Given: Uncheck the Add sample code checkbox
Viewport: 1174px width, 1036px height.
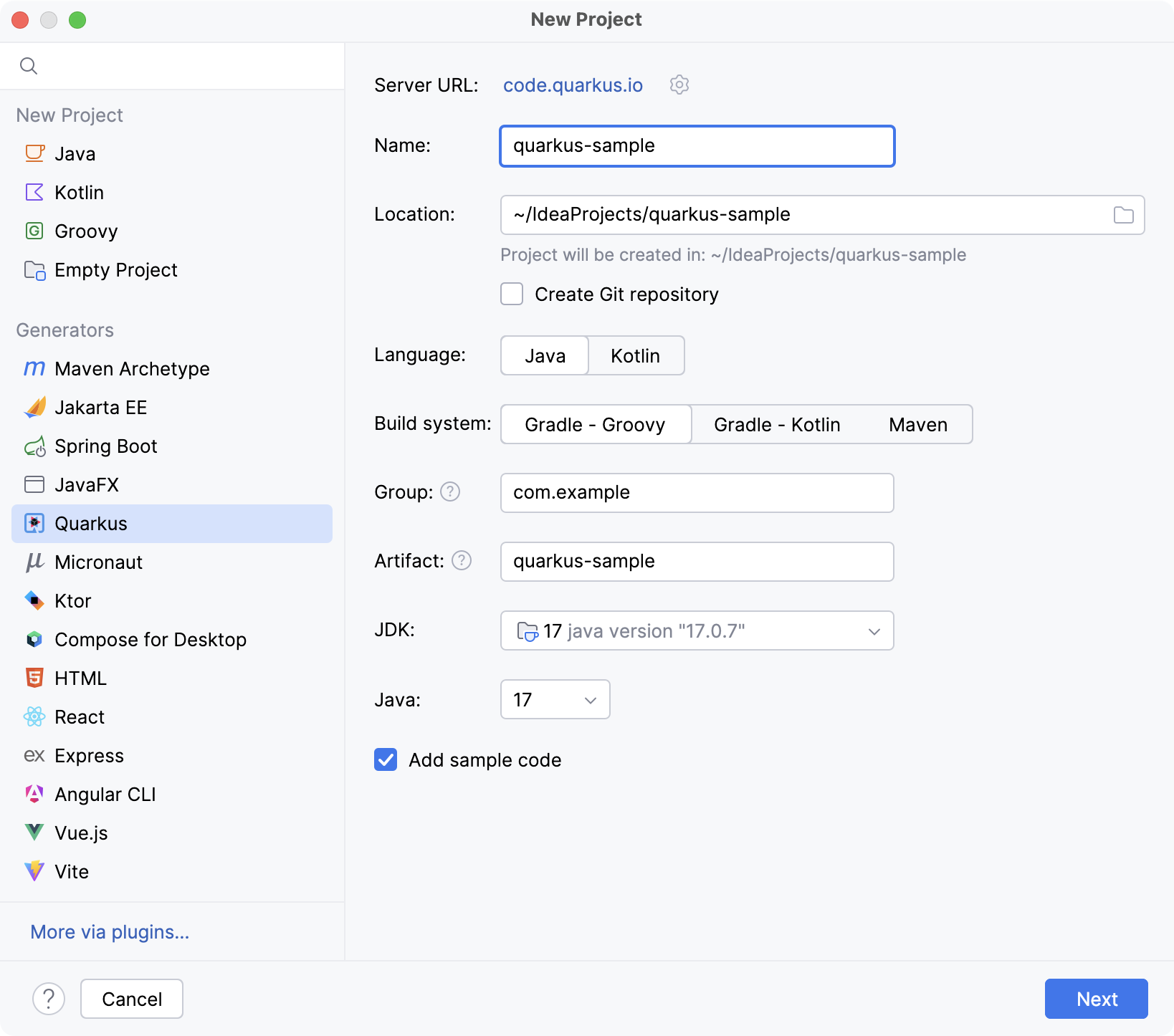Looking at the screenshot, I should click(386, 760).
